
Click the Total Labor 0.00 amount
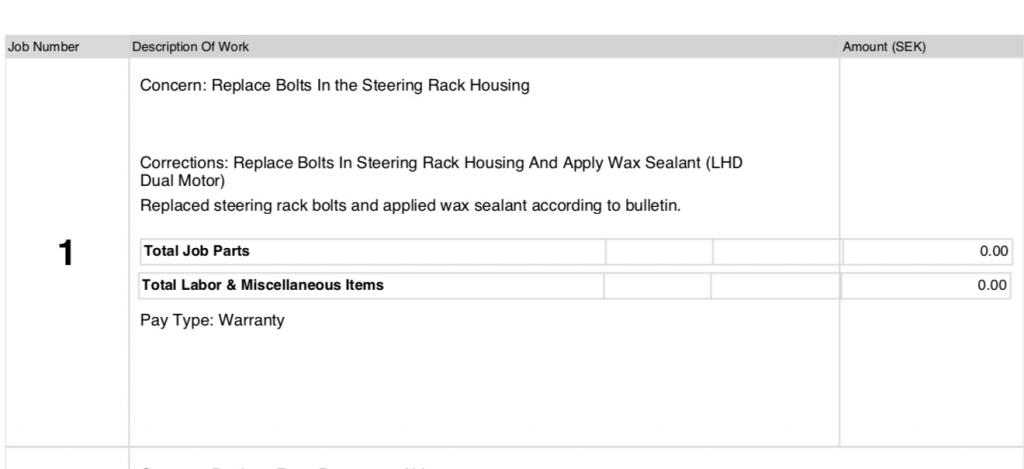[x=993, y=286]
